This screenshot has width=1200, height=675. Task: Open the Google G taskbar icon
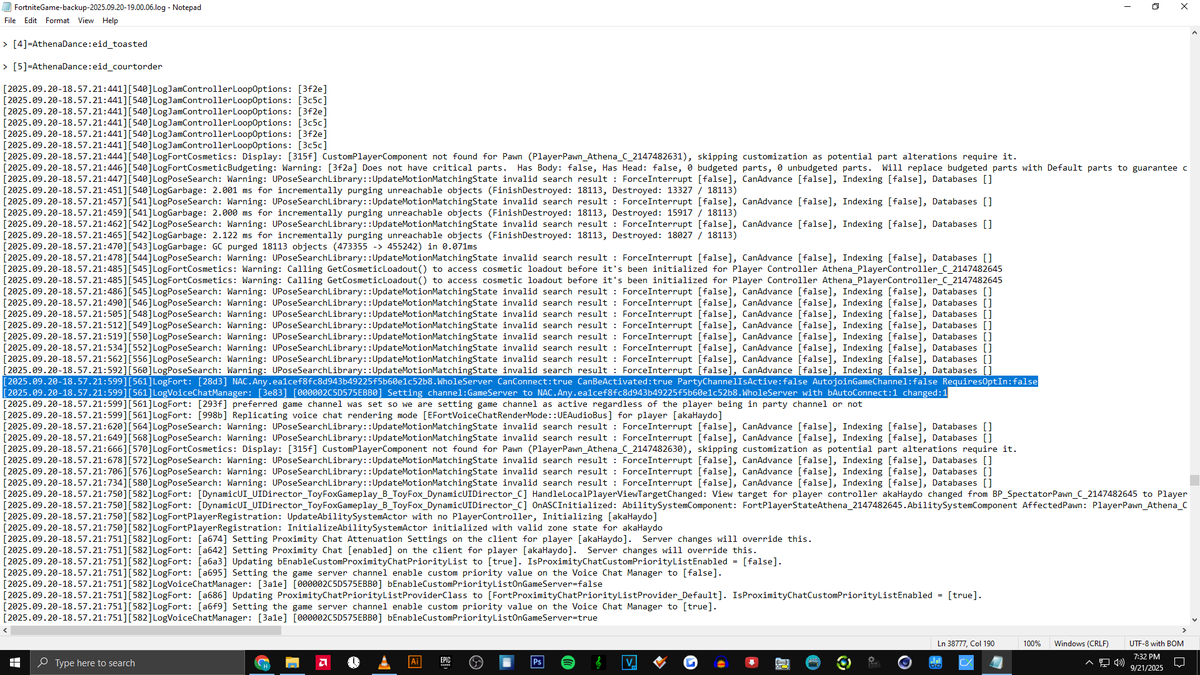point(690,662)
